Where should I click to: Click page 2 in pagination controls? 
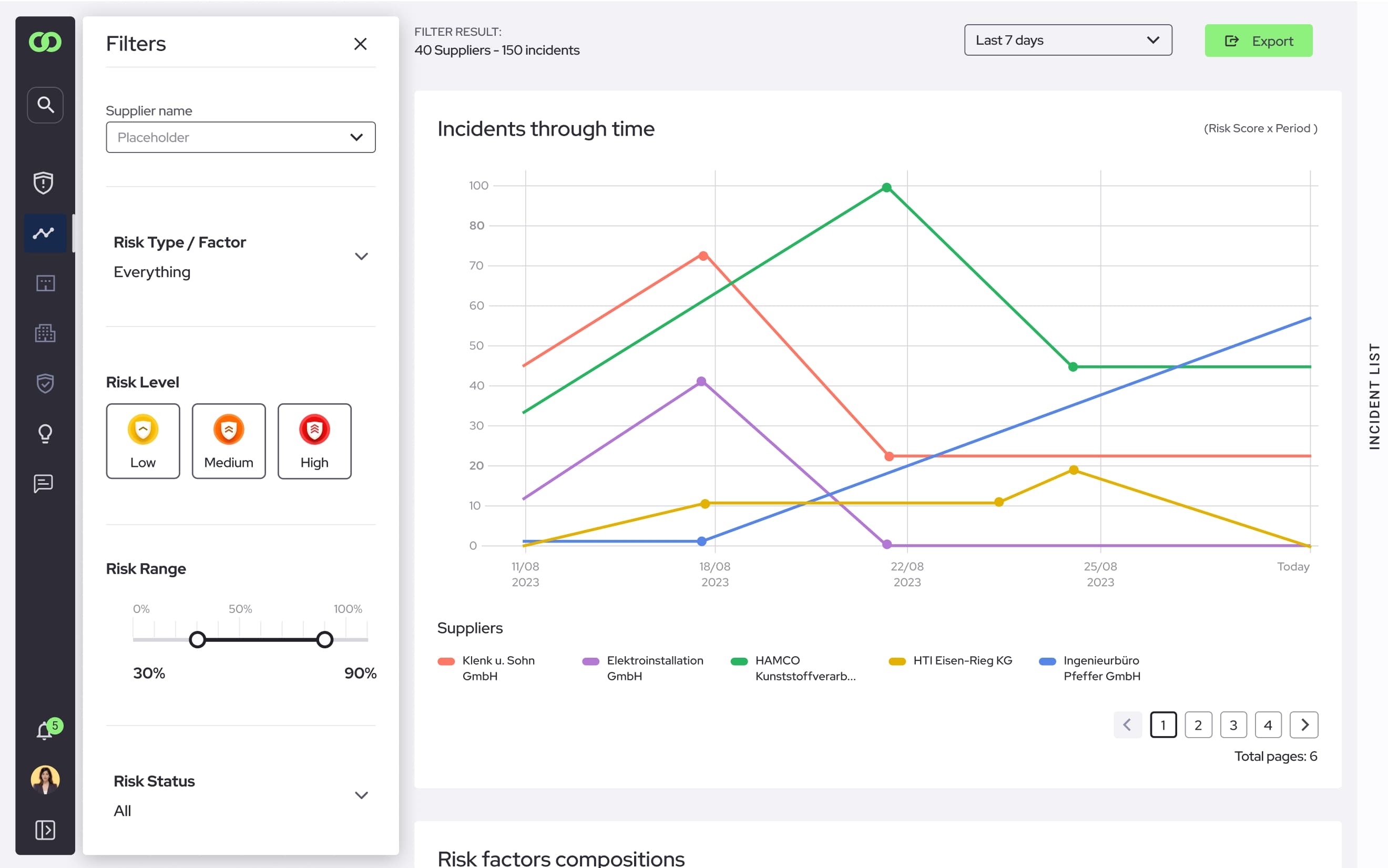coord(1198,725)
